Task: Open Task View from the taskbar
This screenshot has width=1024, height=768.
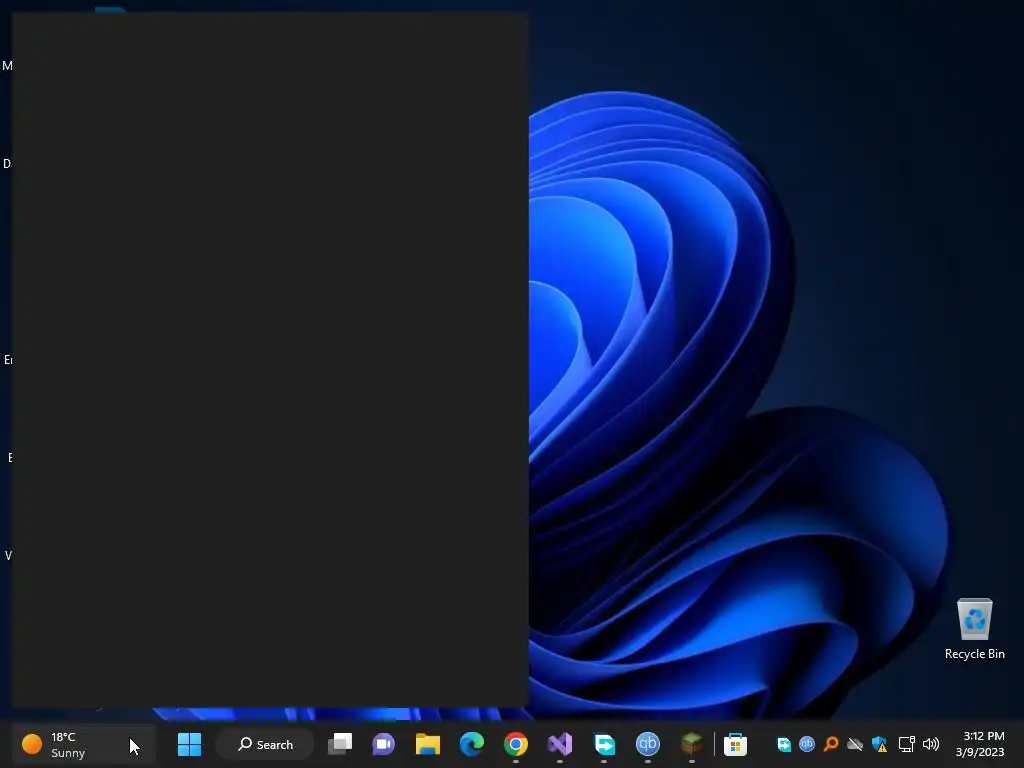Action: point(340,744)
